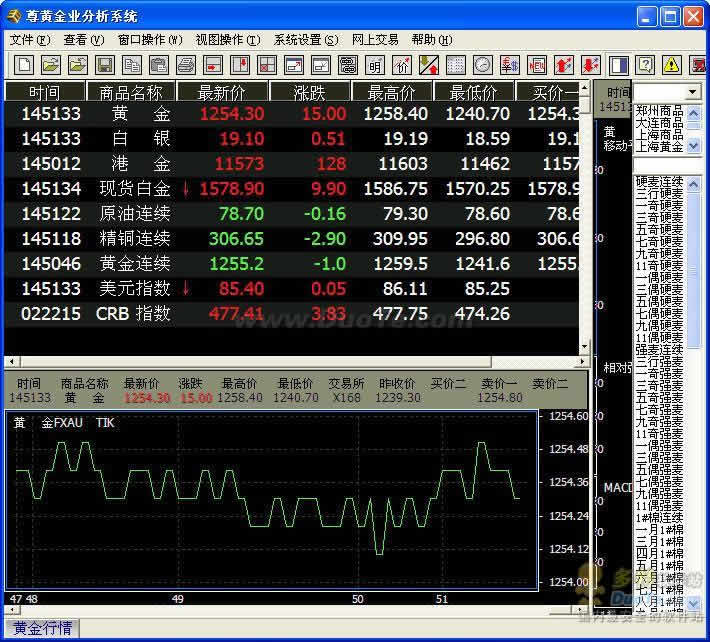Click the enlarge window icon with red arrow

(x=293, y=66)
